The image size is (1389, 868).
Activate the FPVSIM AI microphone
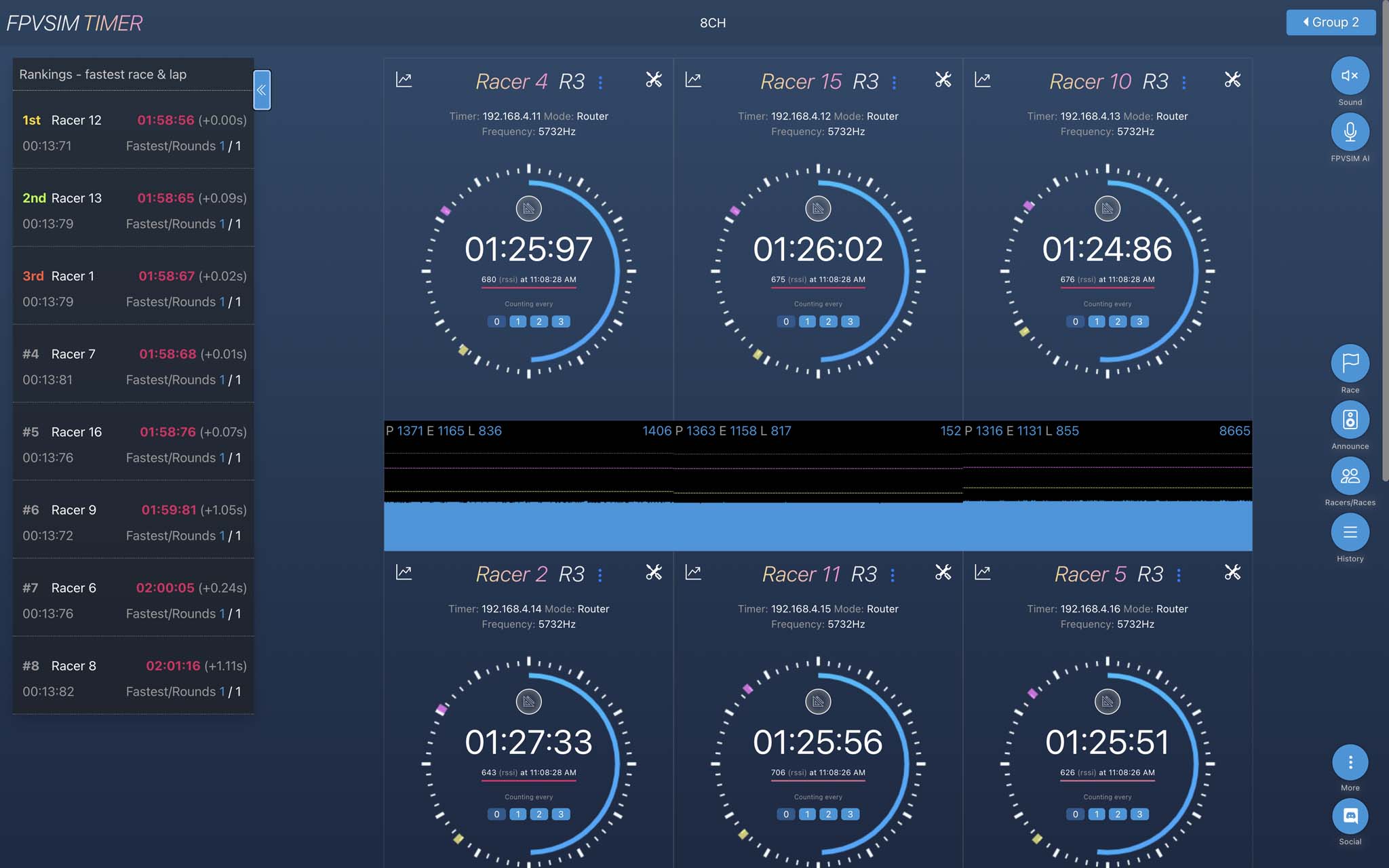pyautogui.click(x=1350, y=132)
